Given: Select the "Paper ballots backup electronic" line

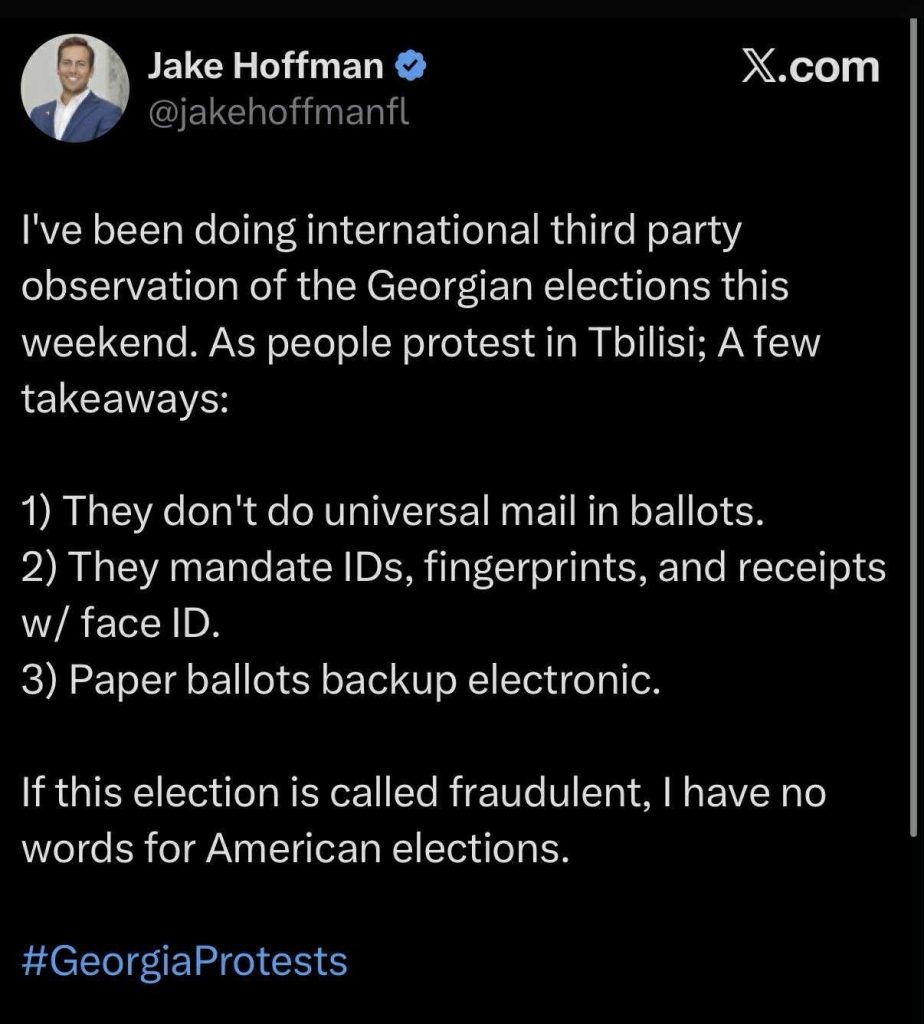Looking at the screenshot, I should (x=341, y=683).
